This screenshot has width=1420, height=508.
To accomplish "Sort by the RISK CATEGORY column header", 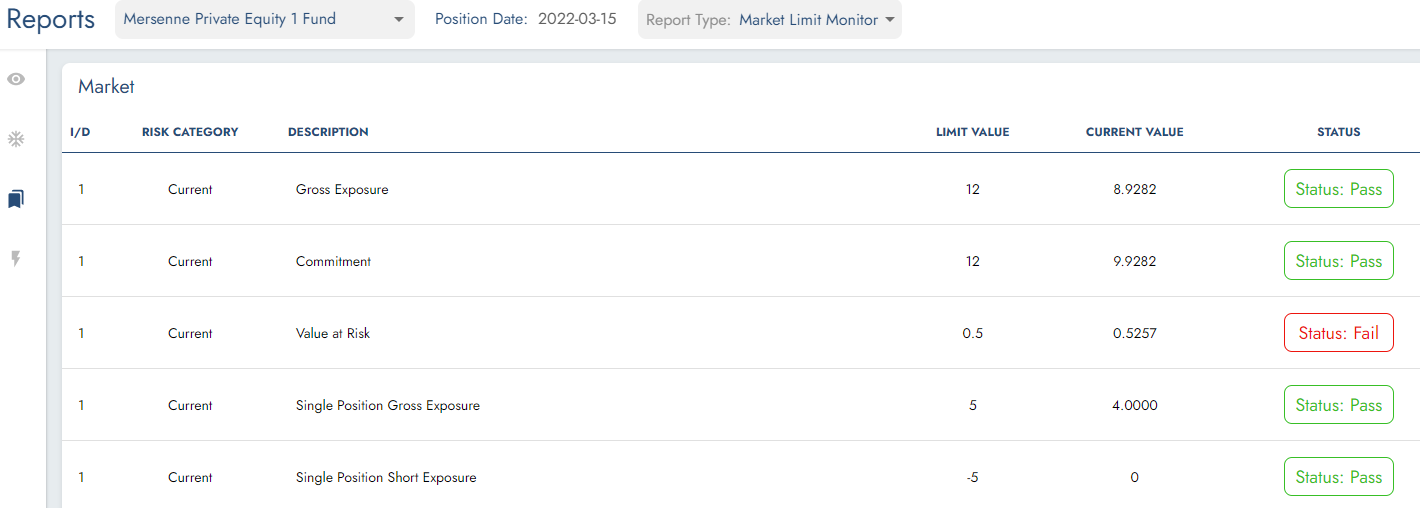I will pos(190,132).
